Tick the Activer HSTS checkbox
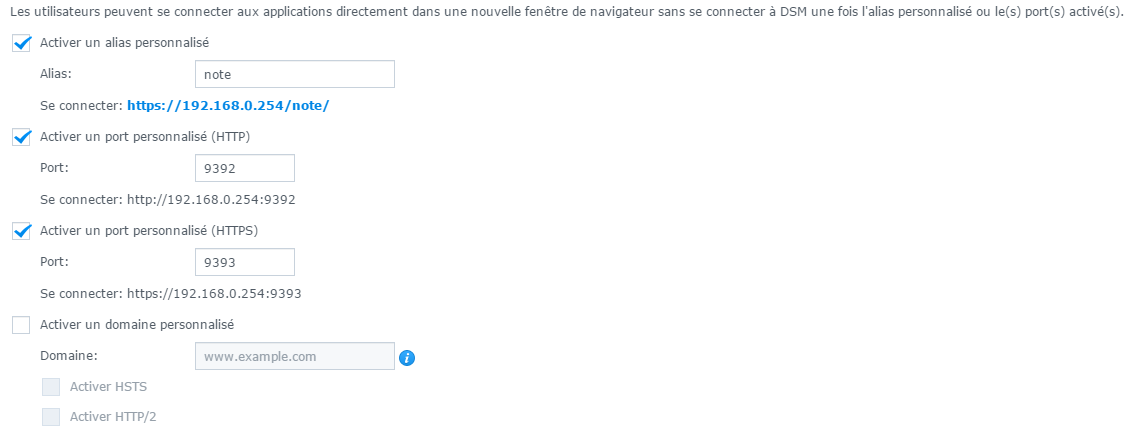1128x434 pixels. (51, 387)
